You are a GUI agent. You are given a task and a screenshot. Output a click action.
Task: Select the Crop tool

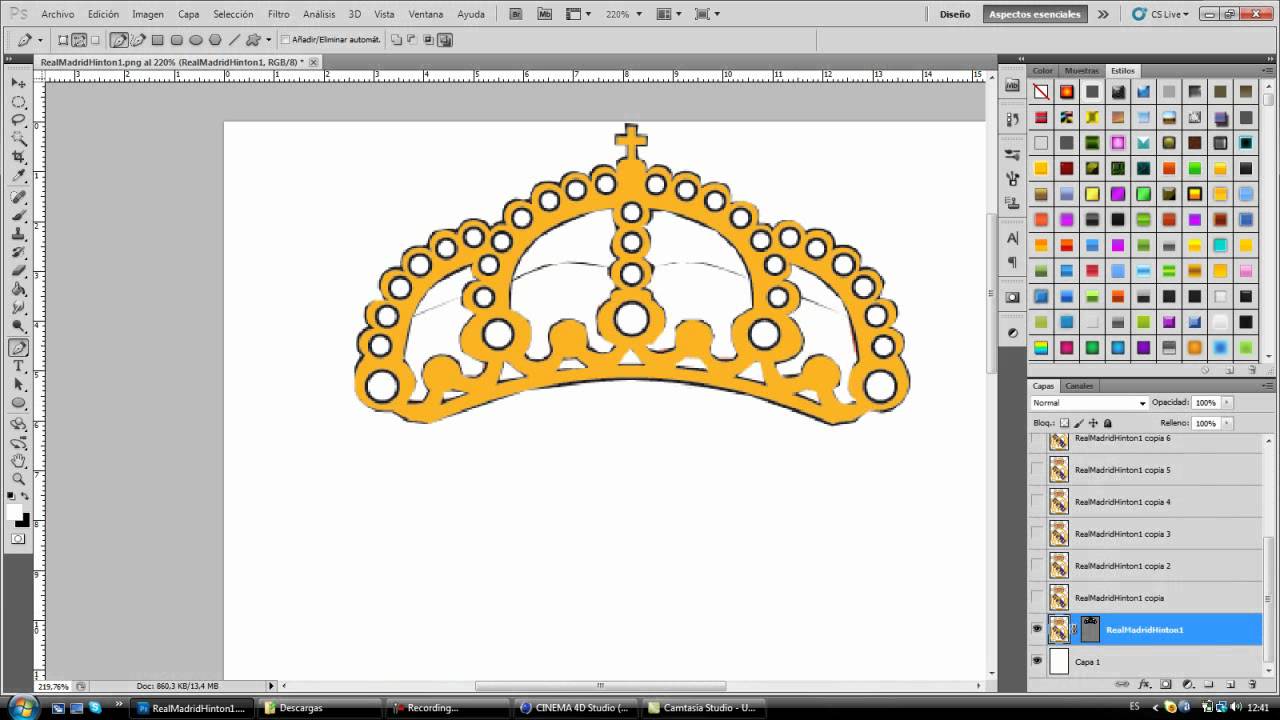tap(18, 158)
